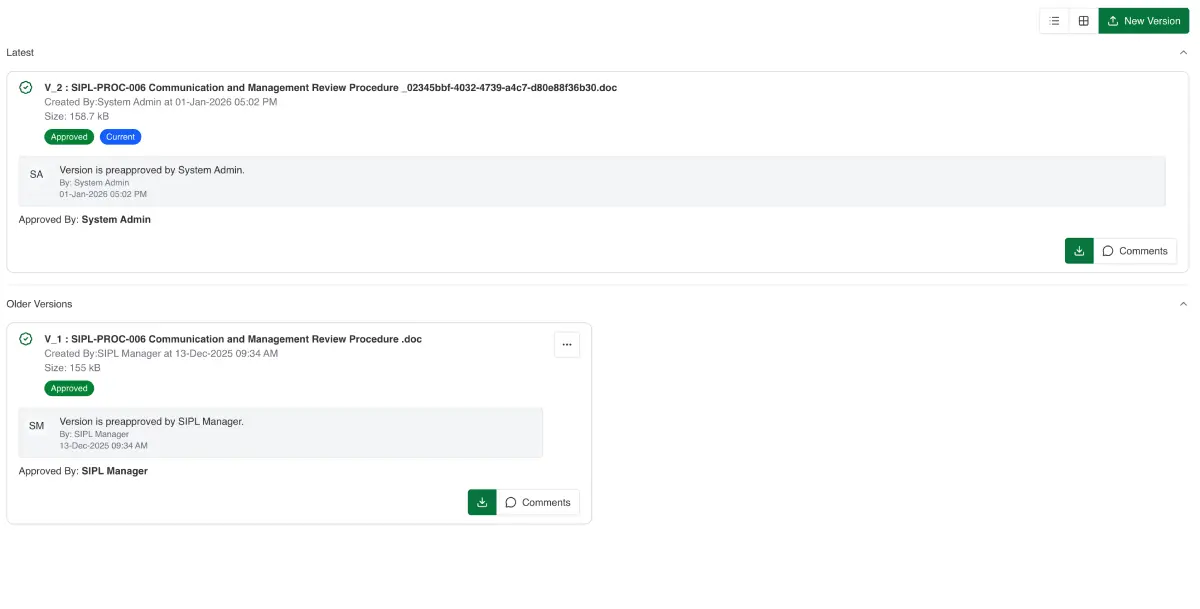Download the V_1 older version file
The width and height of the screenshot is (1200, 609).
pyautogui.click(x=481, y=502)
